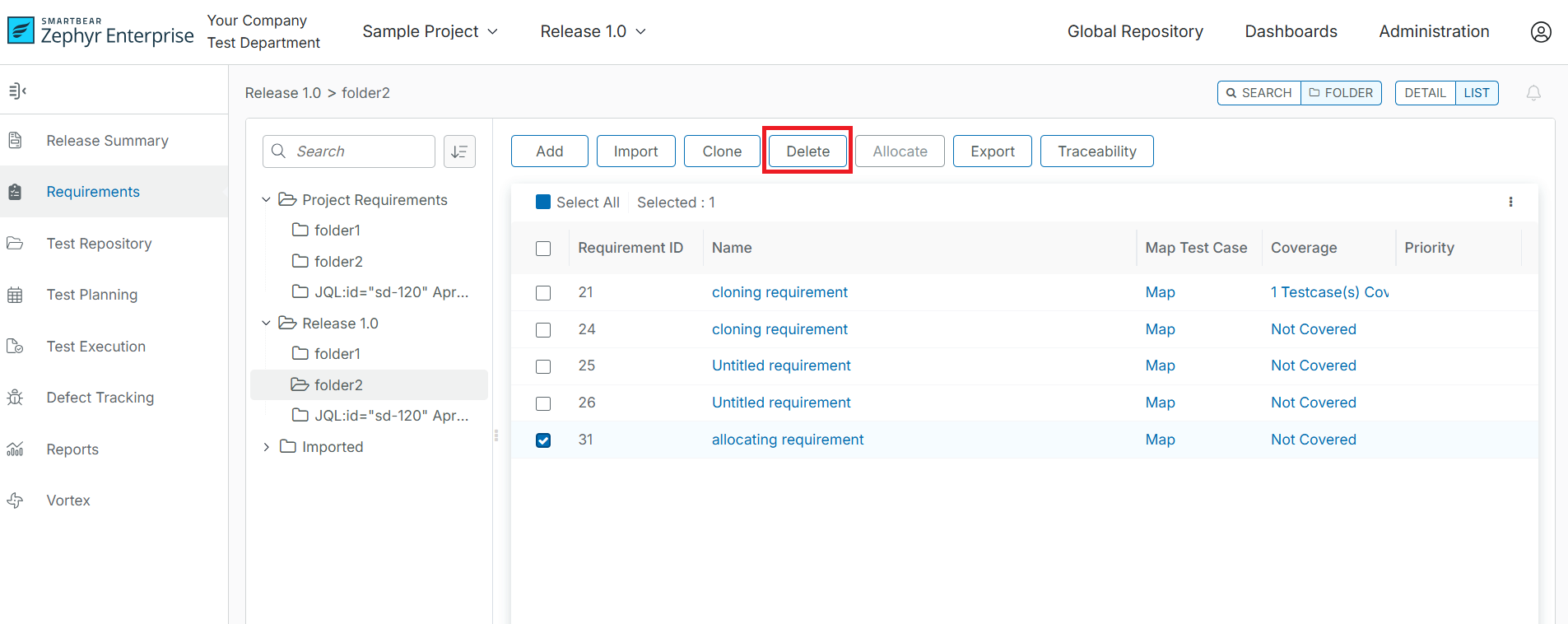Open the allocating requirement link
This screenshot has height=624, width=1568.
787,440
